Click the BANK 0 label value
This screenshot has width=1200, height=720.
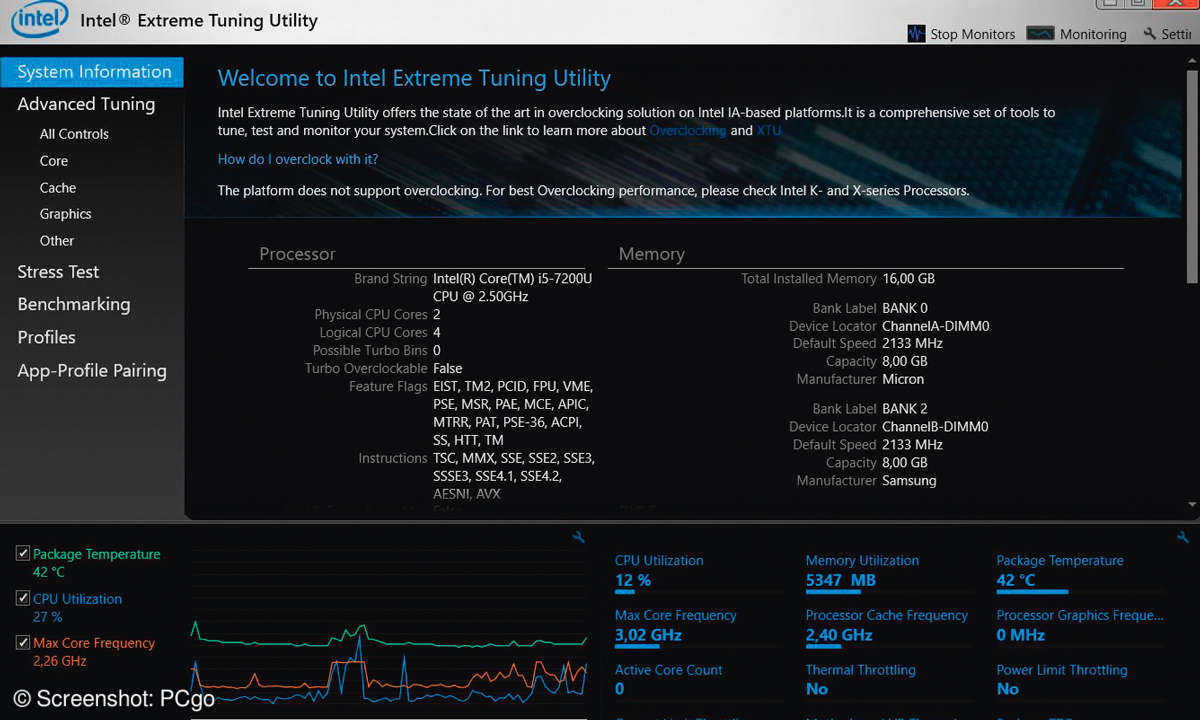(905, 308)
